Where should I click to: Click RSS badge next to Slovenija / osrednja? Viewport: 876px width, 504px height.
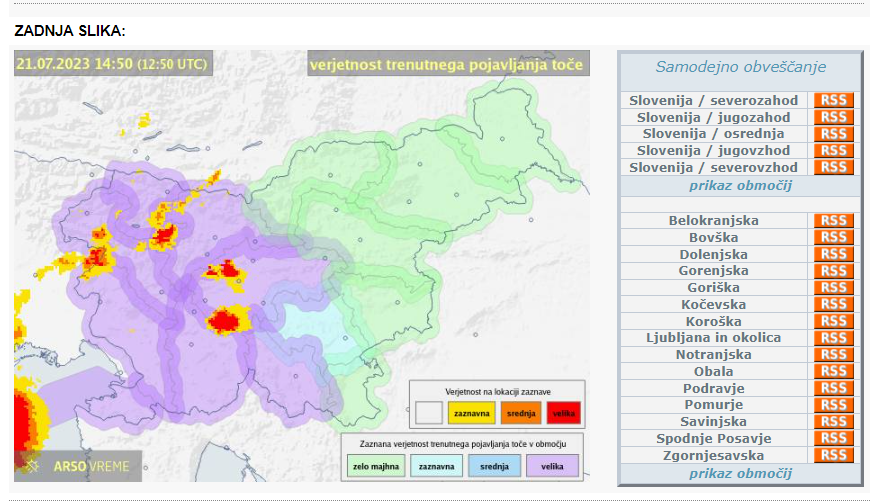(x=834, y=134)
